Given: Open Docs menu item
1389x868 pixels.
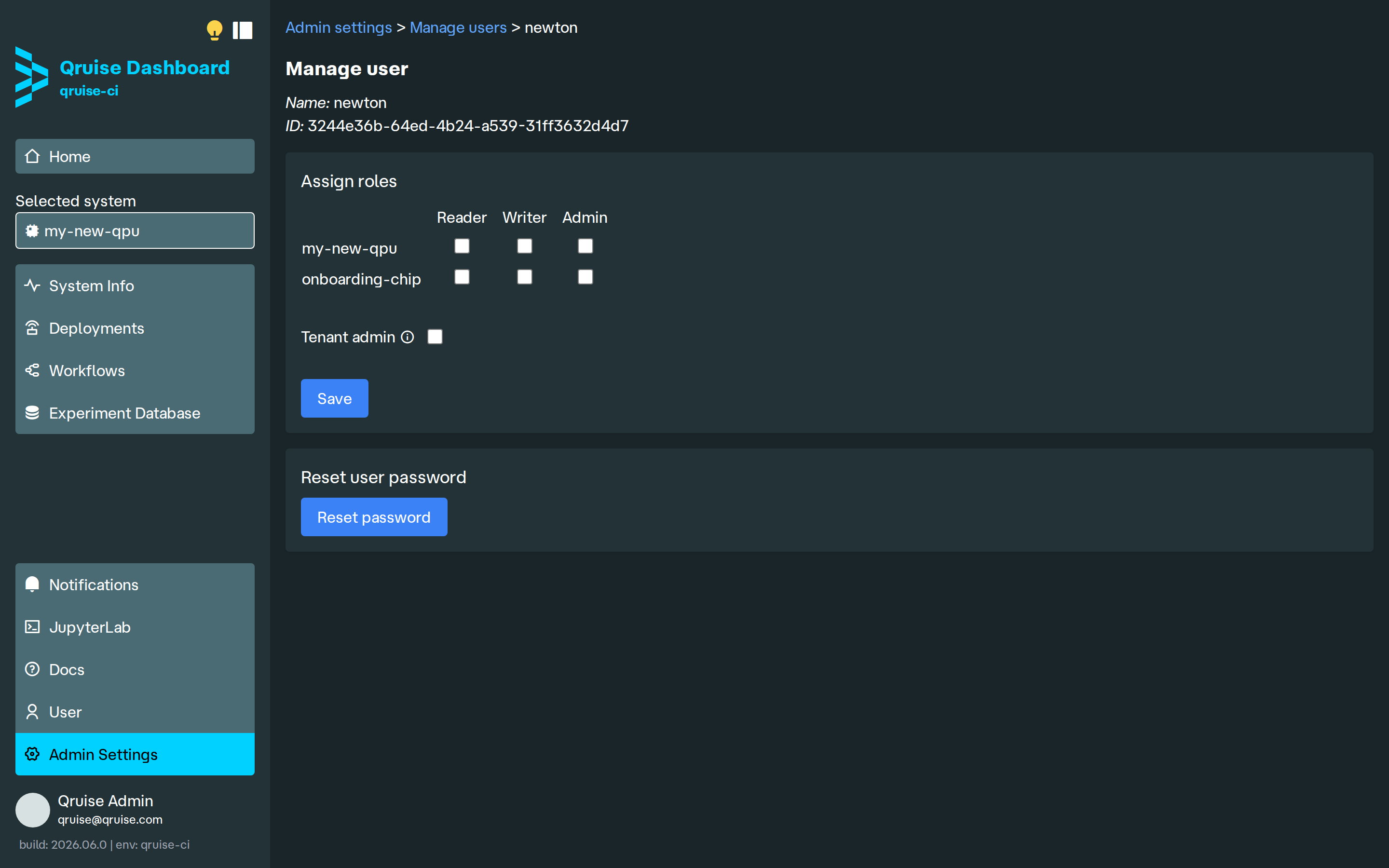Looking at the screenshot, I should (135, 669).
